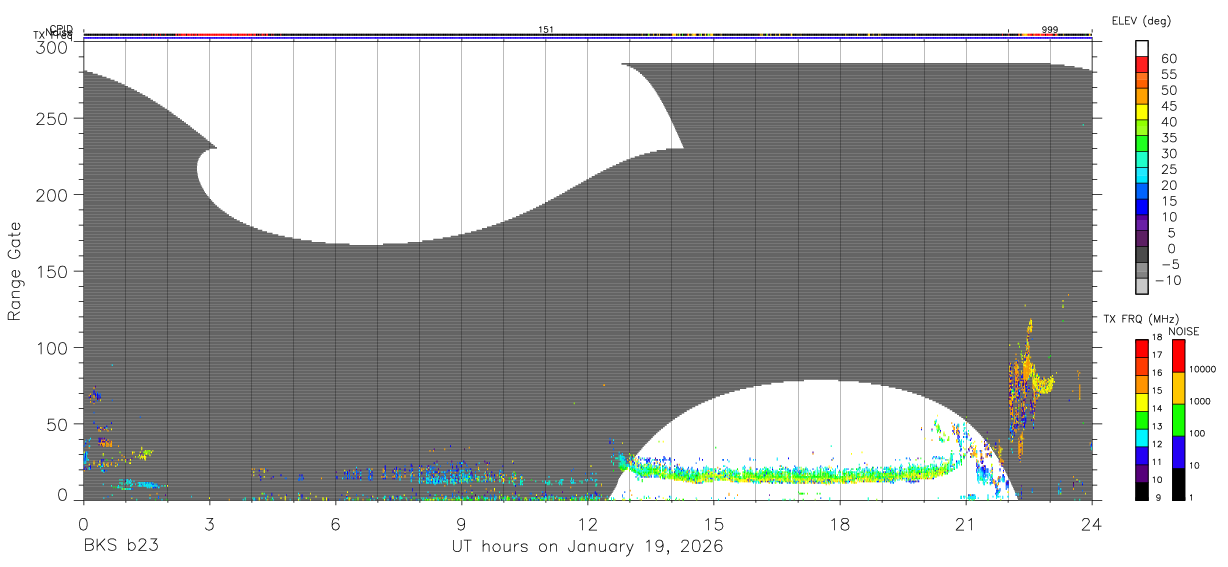
Task: Click the blue 10-100 swatch on the NOISE legend
Action: click(1178, 452)
